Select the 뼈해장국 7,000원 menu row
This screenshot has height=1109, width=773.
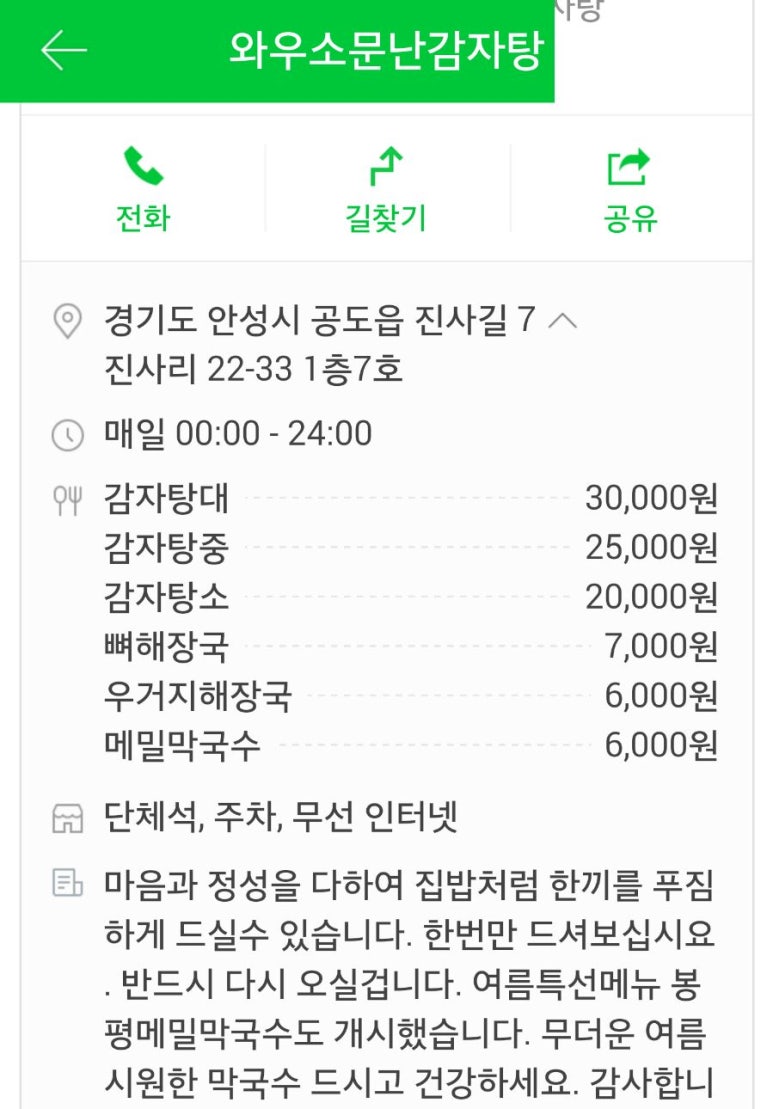coord(410,647)
